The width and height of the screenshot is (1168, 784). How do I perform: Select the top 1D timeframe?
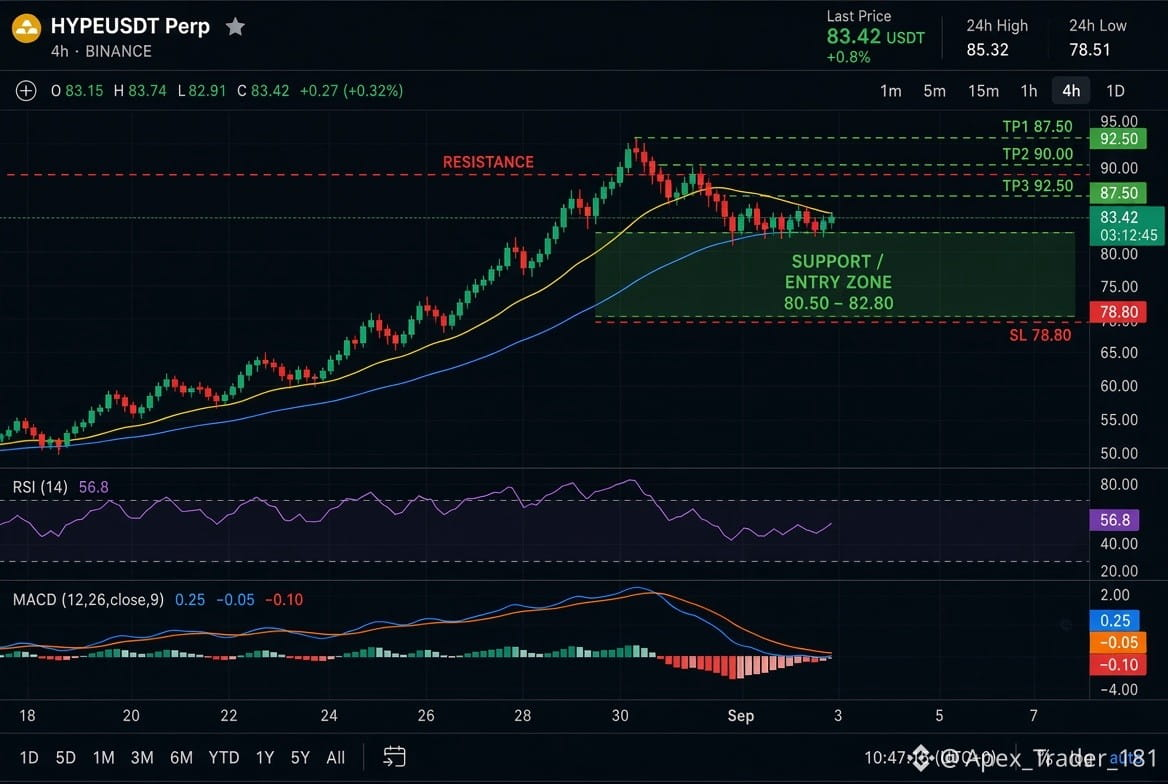tap(1115, 91)
